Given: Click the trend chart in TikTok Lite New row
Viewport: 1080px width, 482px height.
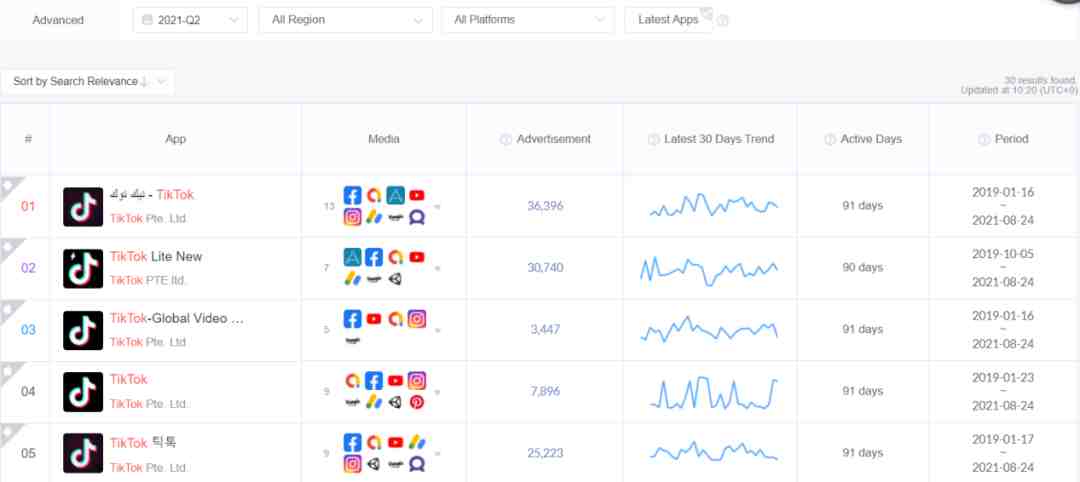Looking at the screenshot, I should (x=709, y=271).
